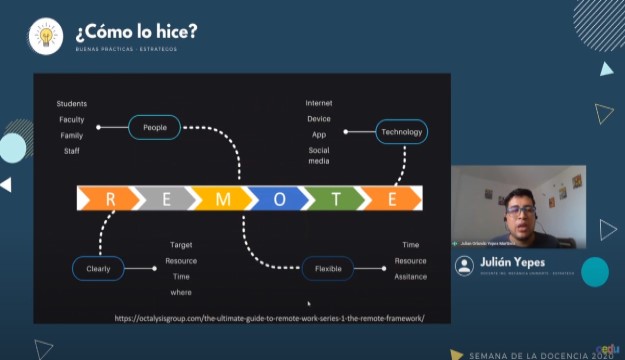Click the speaker webcam video thumbnail

pyautogui.click(x=519, y=207)
